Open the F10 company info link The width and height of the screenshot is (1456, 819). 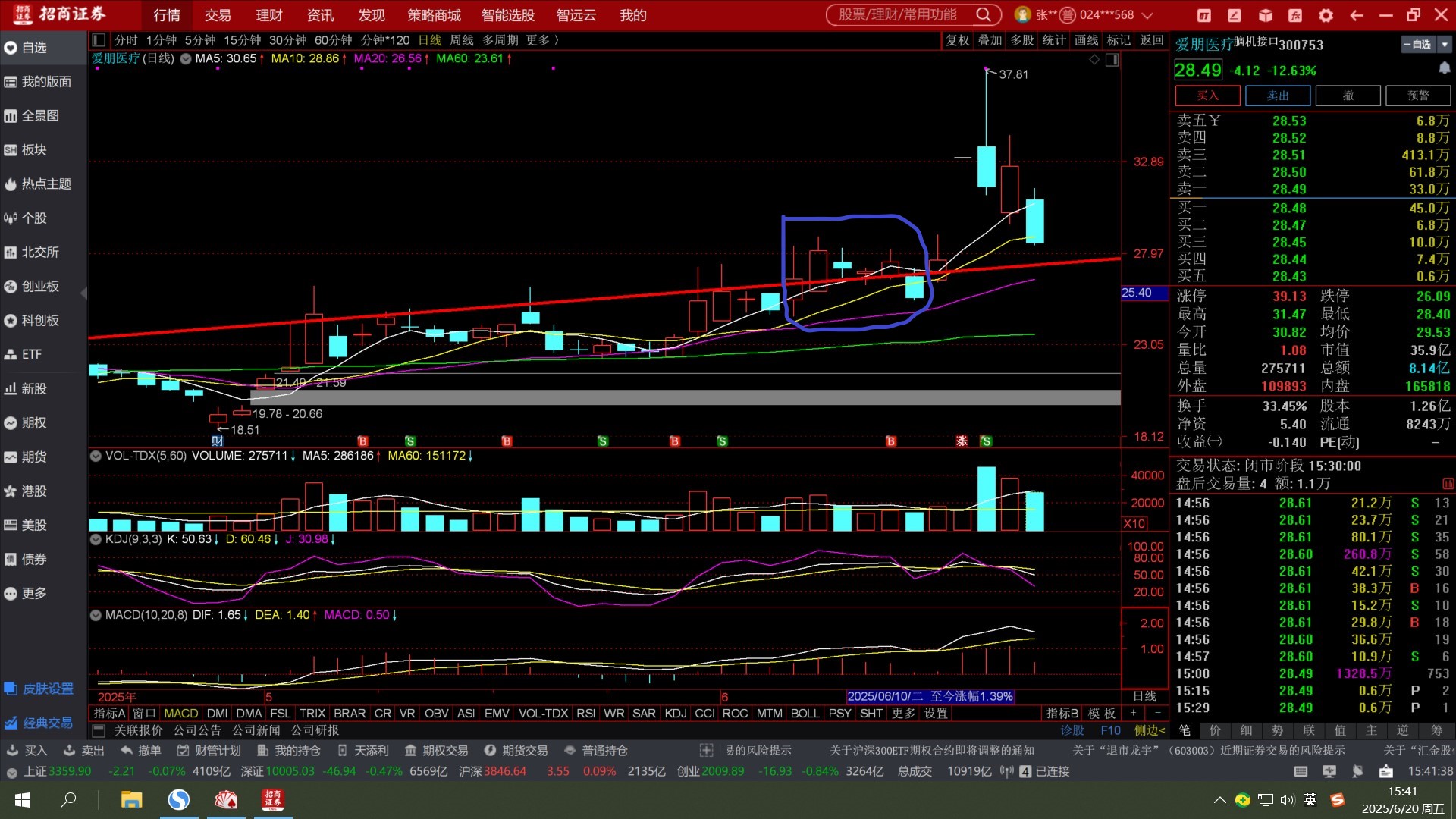(x=1110, y=730)
